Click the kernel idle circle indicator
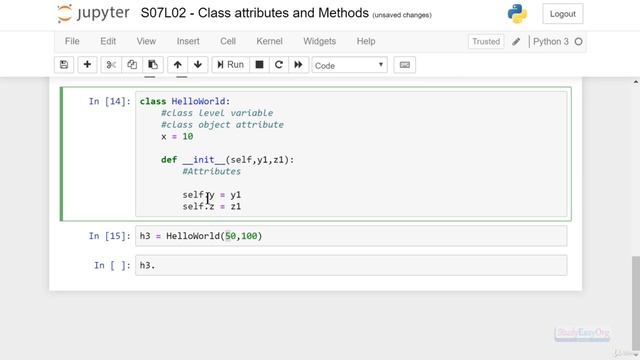This screenshot has width=640, height=360. click(578, 42)
